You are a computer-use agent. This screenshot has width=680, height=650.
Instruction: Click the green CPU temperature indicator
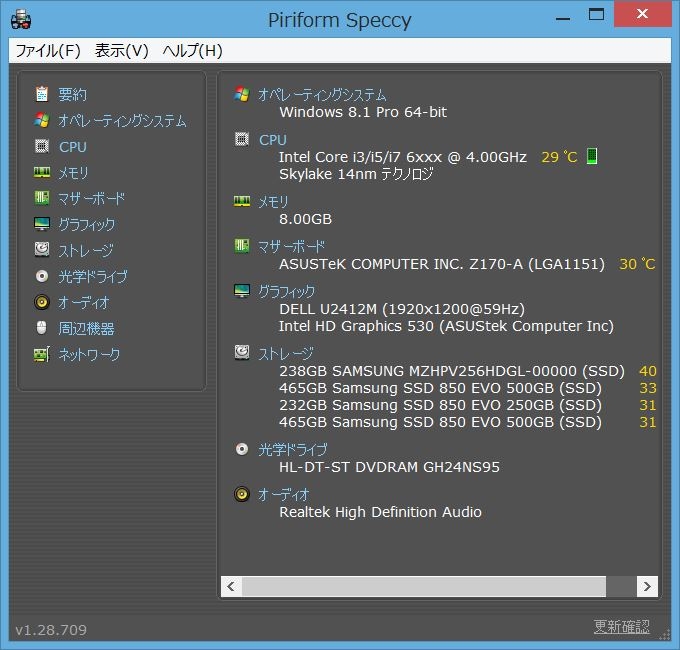tap(592, 156)
